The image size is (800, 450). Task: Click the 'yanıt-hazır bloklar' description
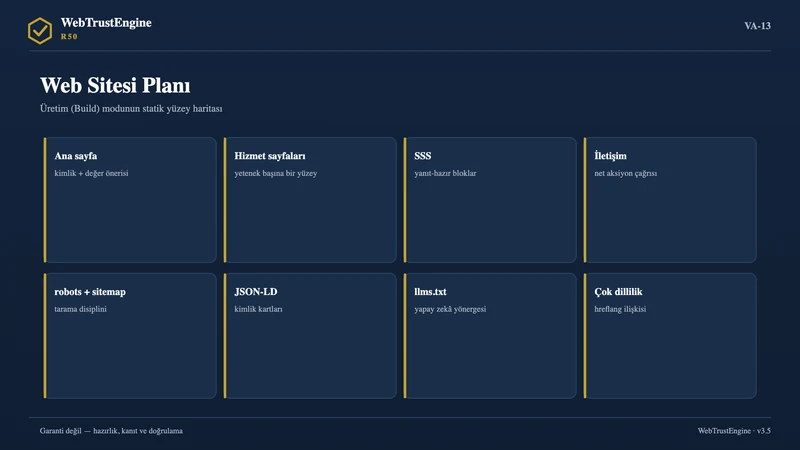445,173
